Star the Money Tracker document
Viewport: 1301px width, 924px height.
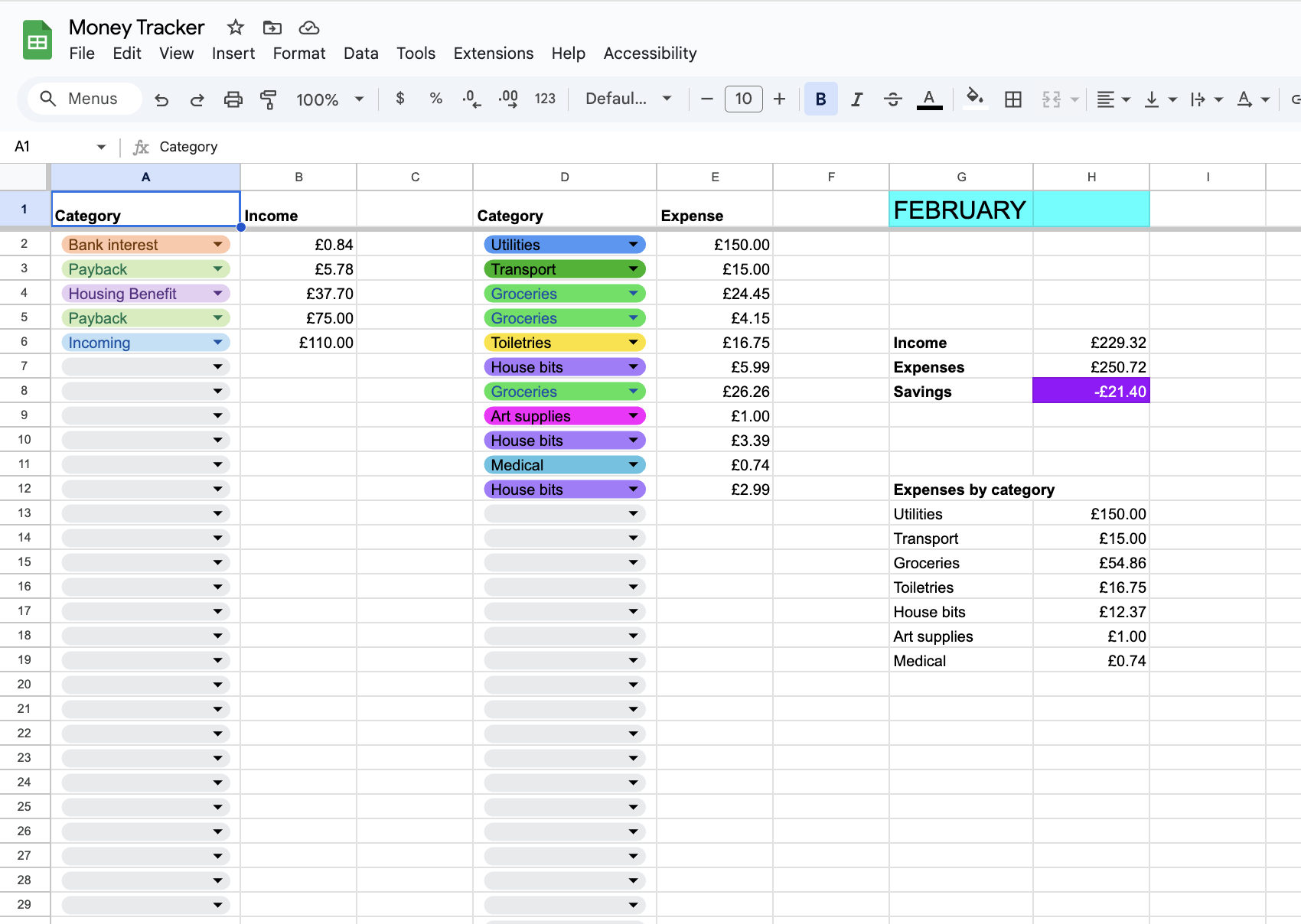(x=236, y=28)
